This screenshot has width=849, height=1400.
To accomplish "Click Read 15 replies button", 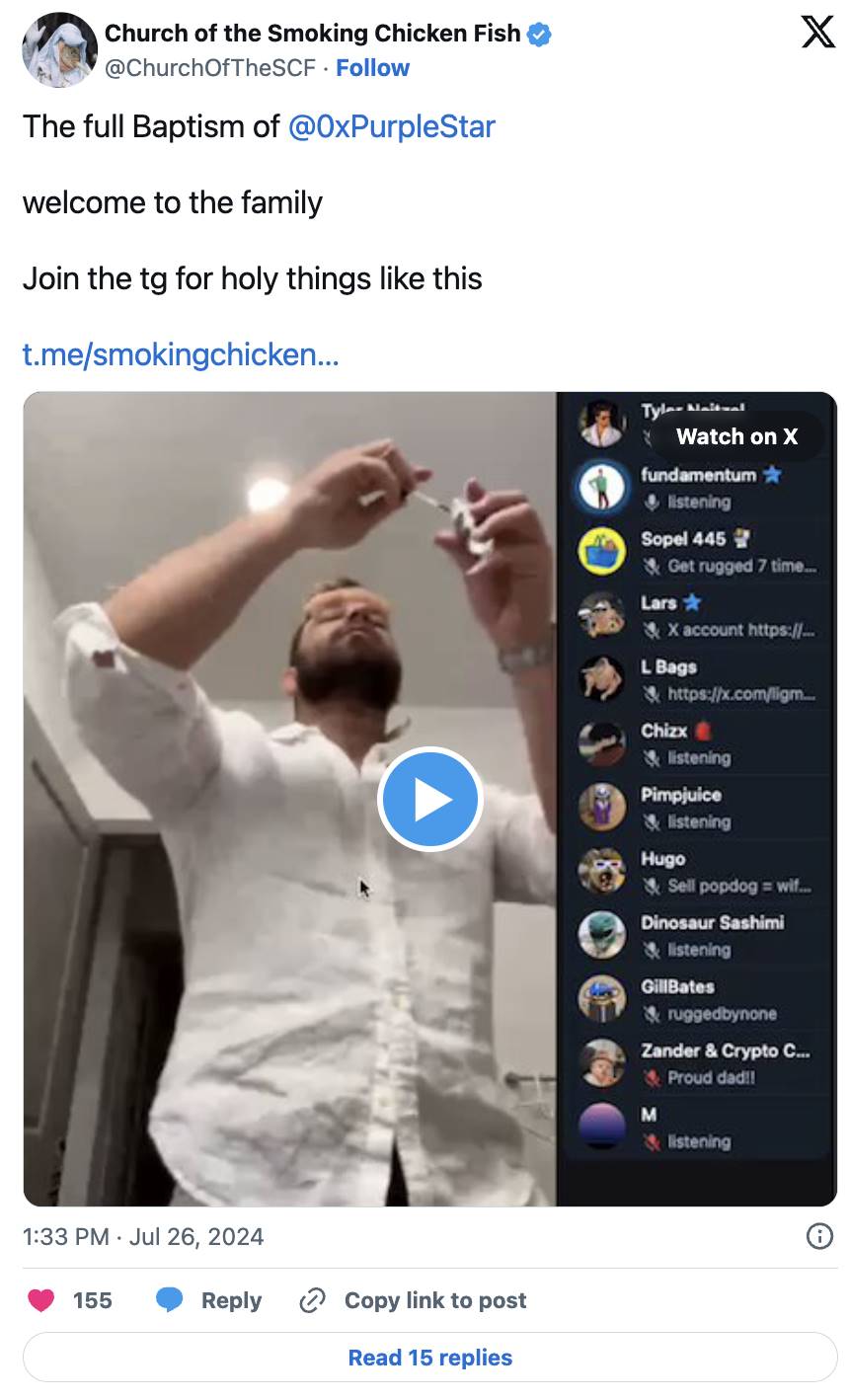I will click(x=429, y=1358).
